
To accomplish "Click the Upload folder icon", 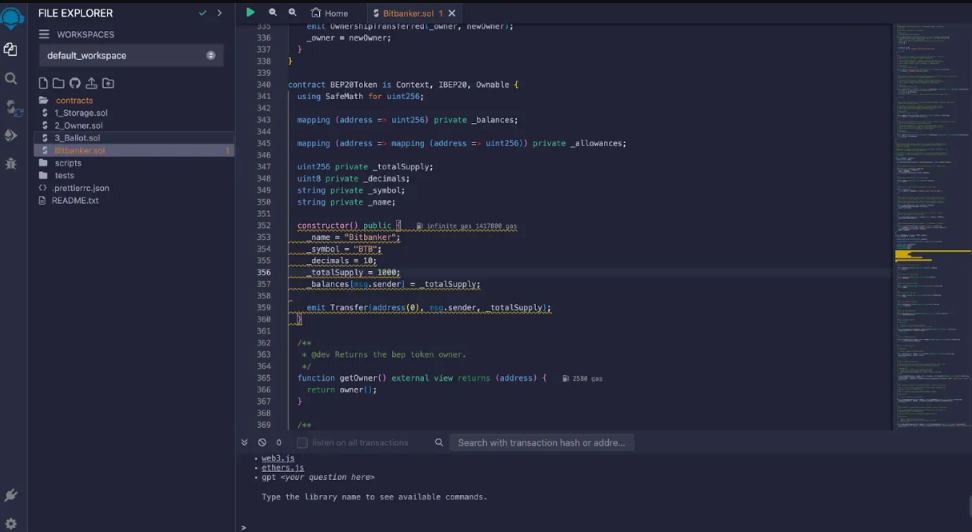I will point(108,83).
